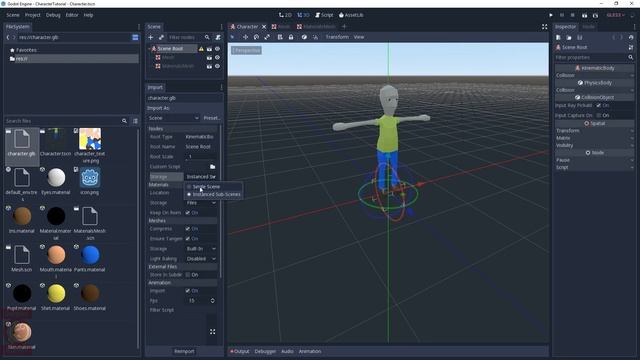Open the Import As Scene dropdown
This screenshot has height=360, width=640.
tap(173, 118)
